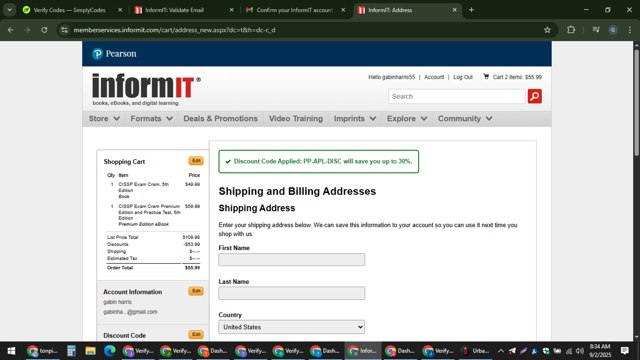Open Chrome profile avatar
Image resolution: width=640 pixels, height=360 pixels.
pyautogui.click(x=613, y=30)
